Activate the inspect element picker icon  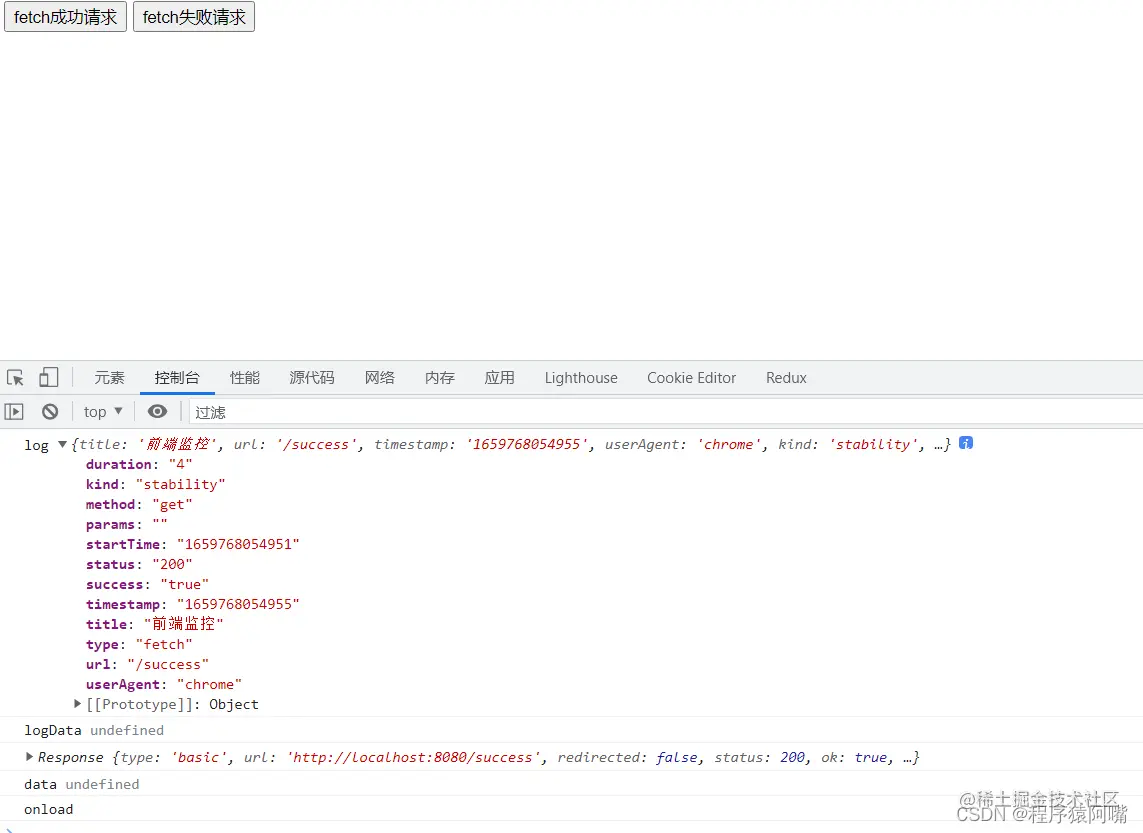click(15, 378)
